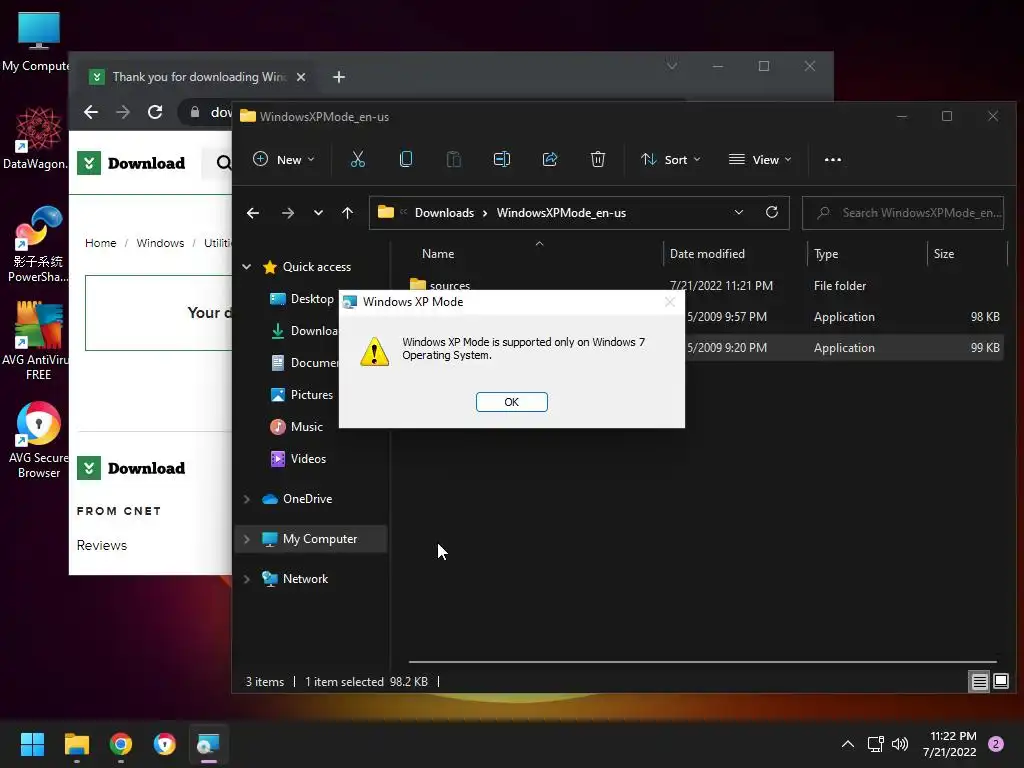1024x768 pixels.
Task: Click the Cut scissors icon
Action: pyautogui.click(x=358, y=159)
